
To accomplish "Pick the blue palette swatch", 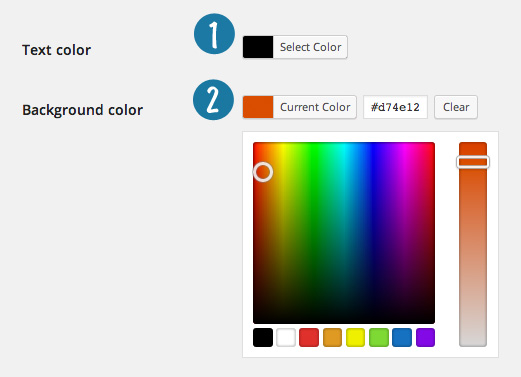I will point(402,337).
